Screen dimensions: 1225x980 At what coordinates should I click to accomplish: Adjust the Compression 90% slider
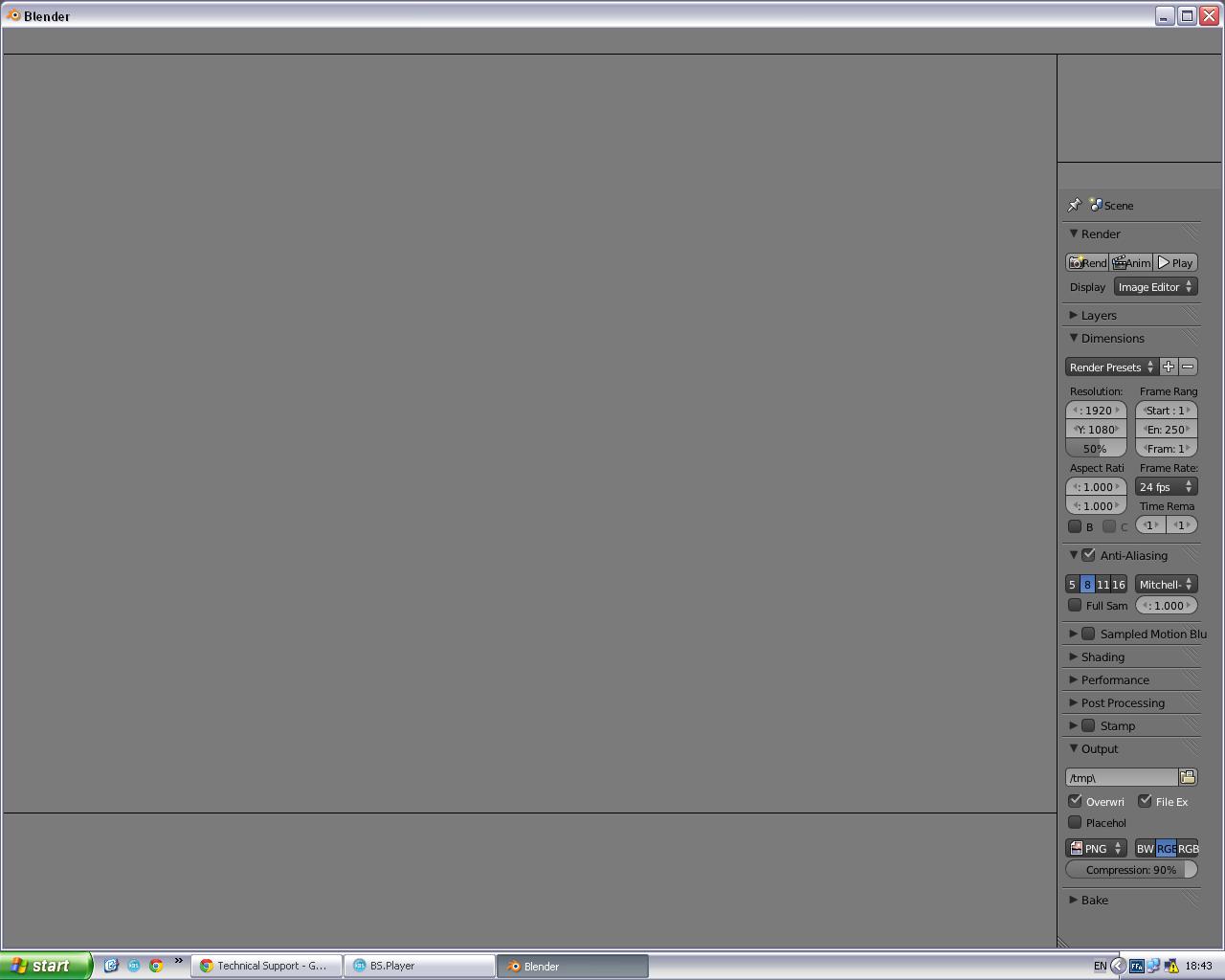(x=1131, y=869)
